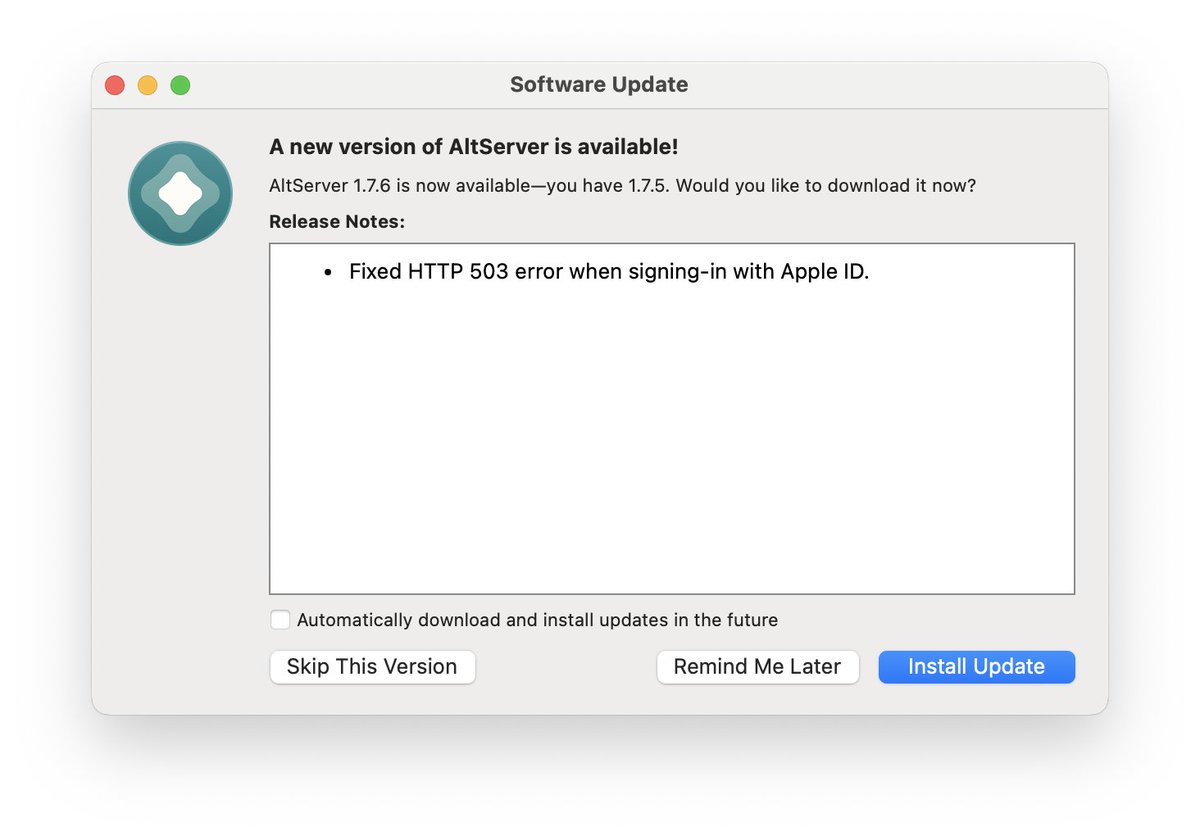Enable automatically download and install updates checkbox

[x=280, y=620]
